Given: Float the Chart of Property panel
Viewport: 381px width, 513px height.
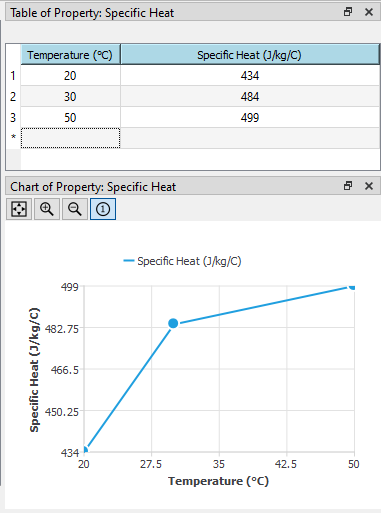Looking at the screenshot, I should (x=348, y=186).
